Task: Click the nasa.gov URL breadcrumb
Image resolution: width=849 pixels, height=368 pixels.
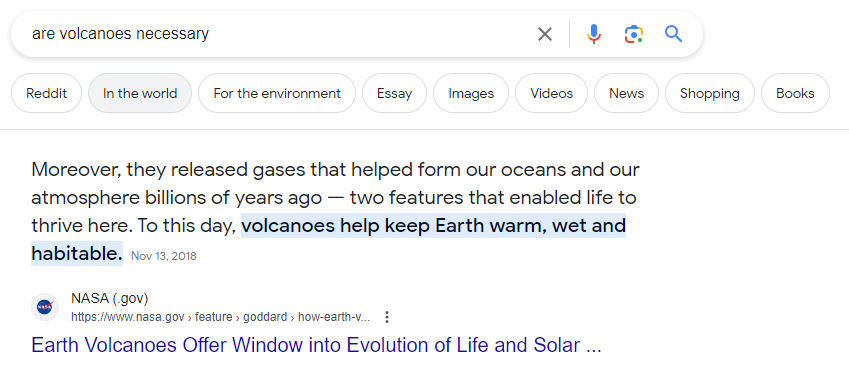Action: click(x=220, y=317)
